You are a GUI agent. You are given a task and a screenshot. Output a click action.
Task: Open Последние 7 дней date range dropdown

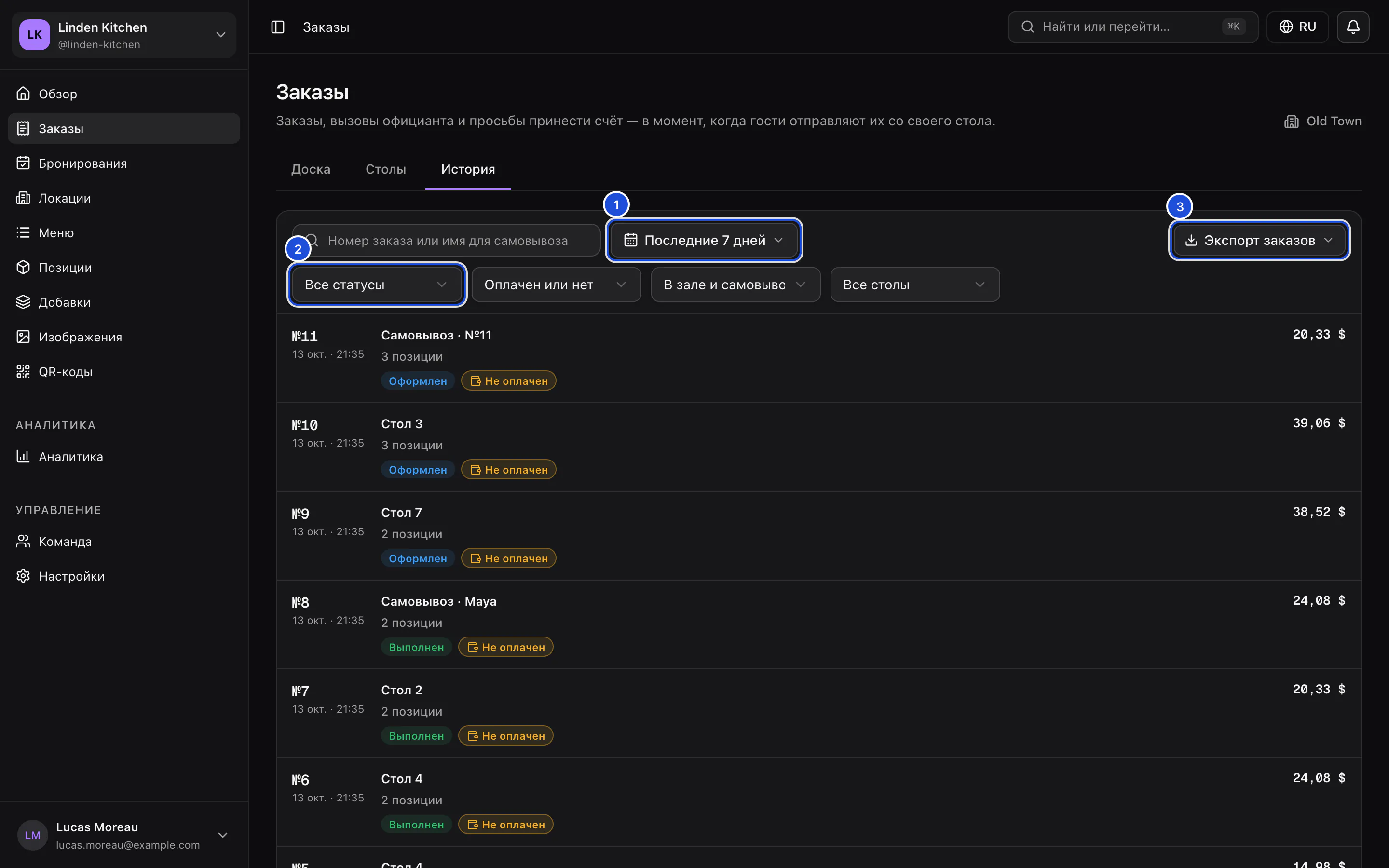pos(704,240)
